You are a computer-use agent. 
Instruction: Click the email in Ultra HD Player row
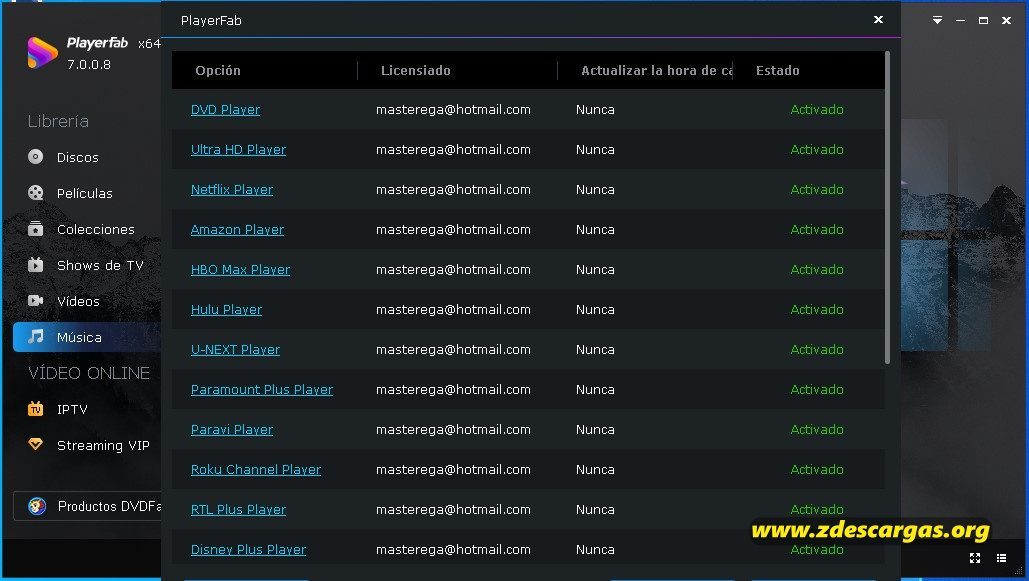tap(453, 150)
